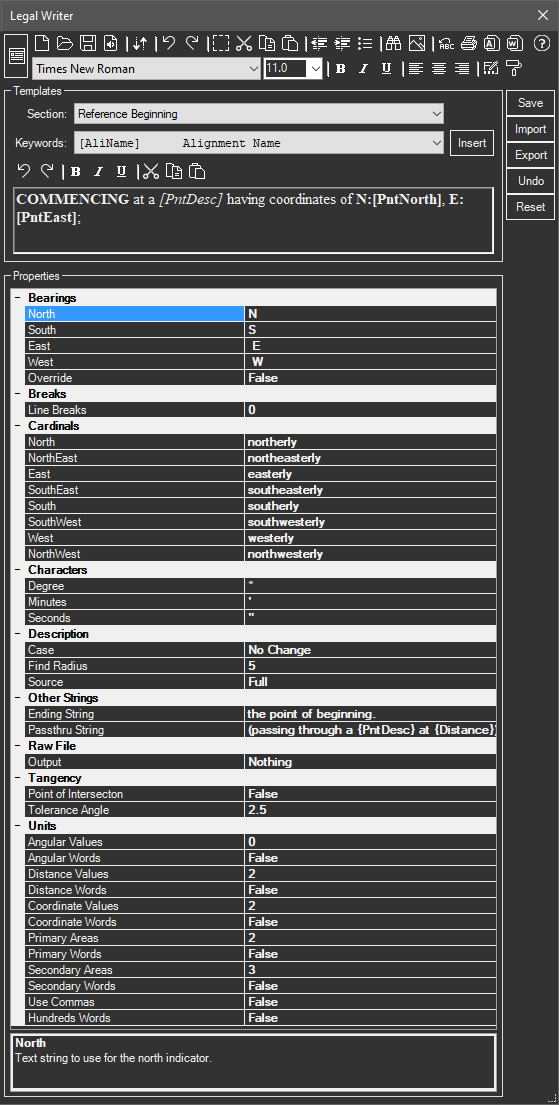Click the ABC spell check icon
559x1105 pixels.
[x=446, y=44]
